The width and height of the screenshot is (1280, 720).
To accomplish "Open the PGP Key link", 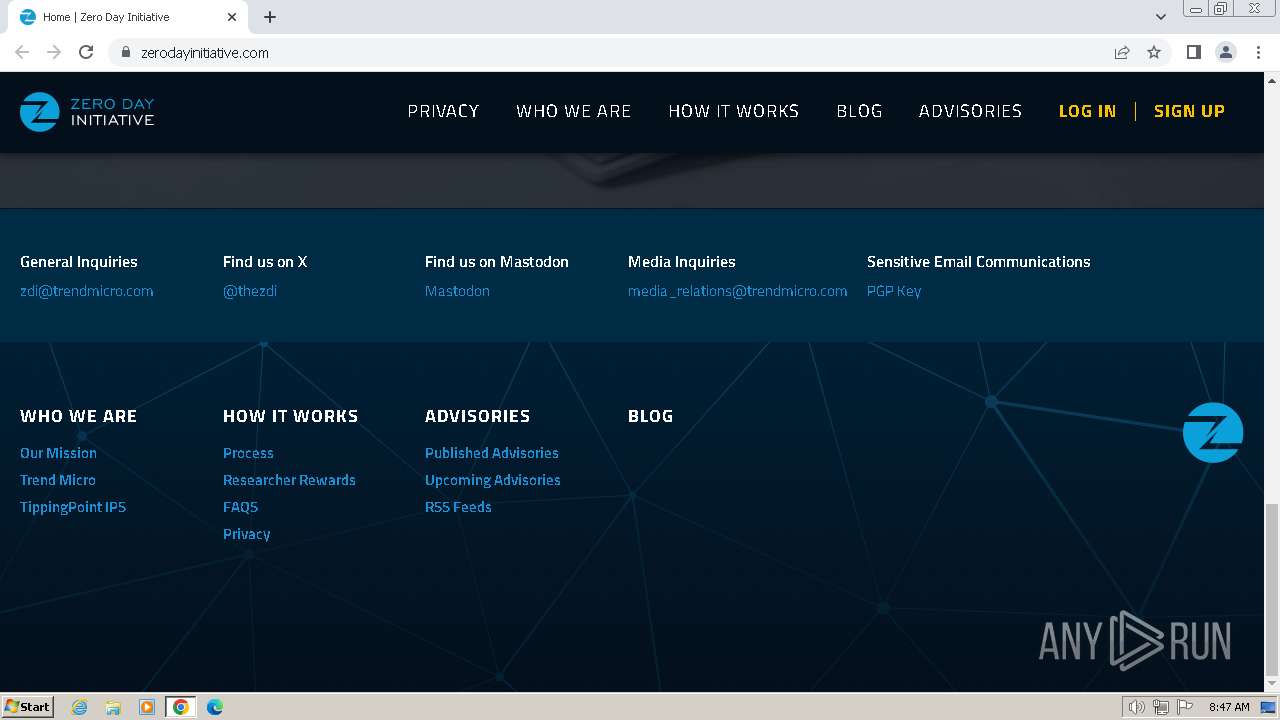I will pos(894,291).
